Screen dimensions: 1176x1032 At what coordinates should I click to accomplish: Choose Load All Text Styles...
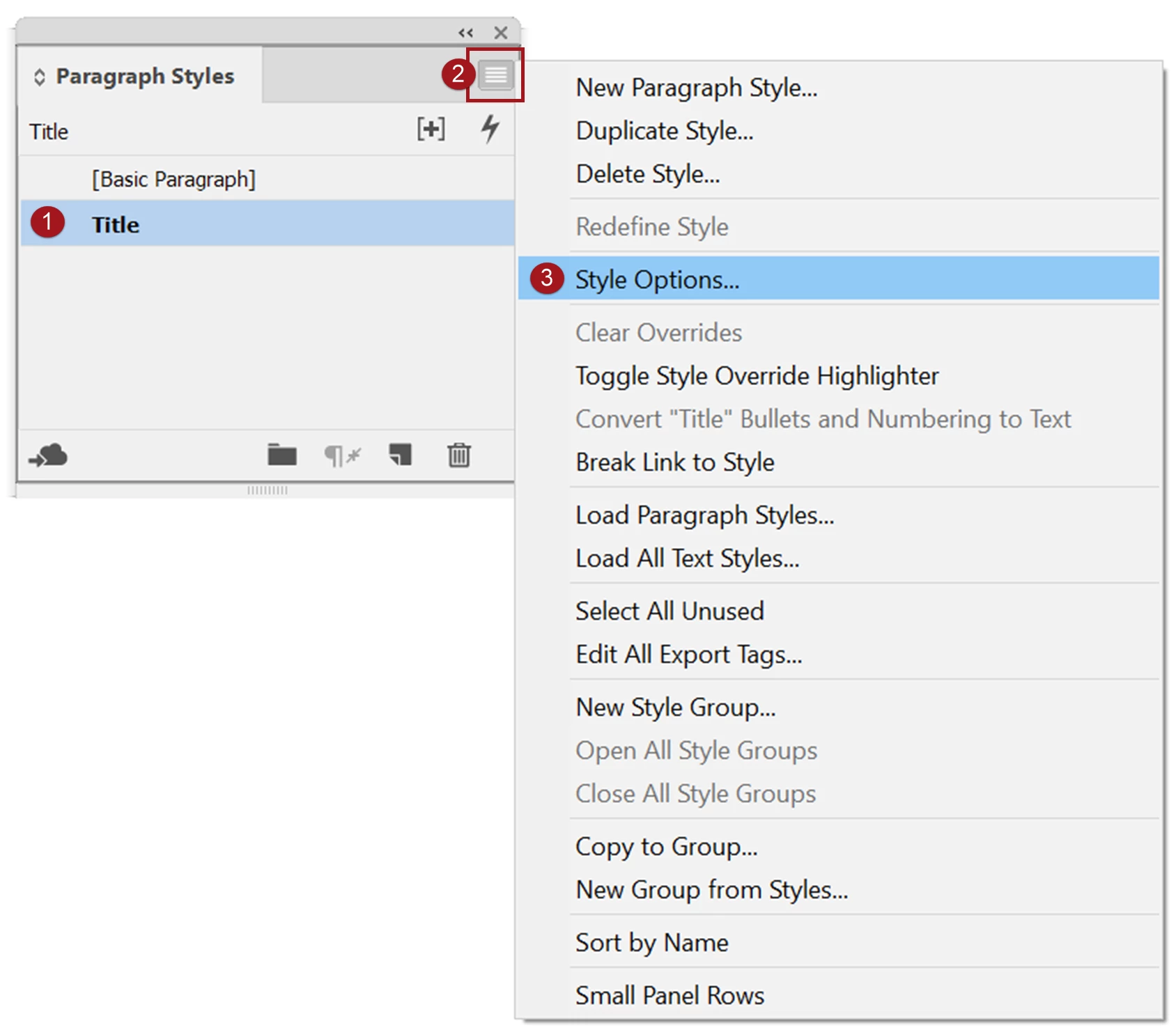[x=839, y=558]
